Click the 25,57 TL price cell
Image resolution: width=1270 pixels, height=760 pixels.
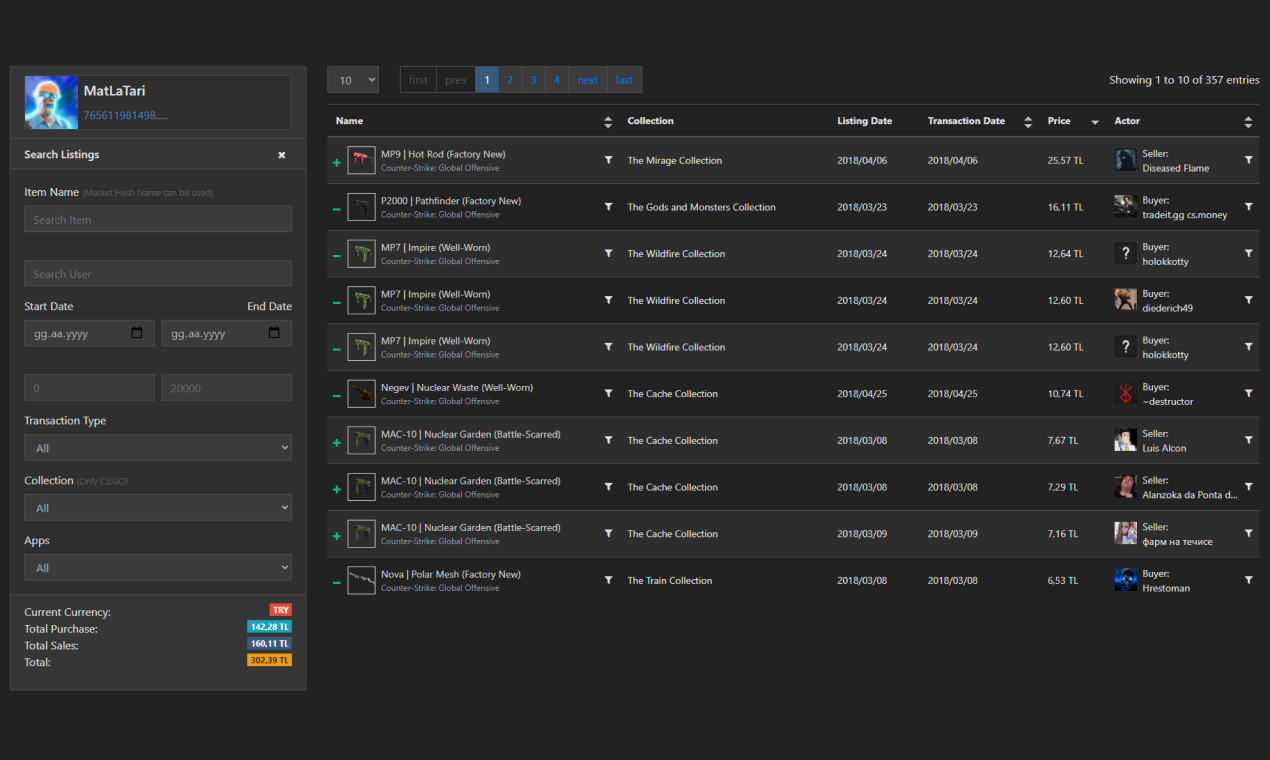coord(1065,160)
